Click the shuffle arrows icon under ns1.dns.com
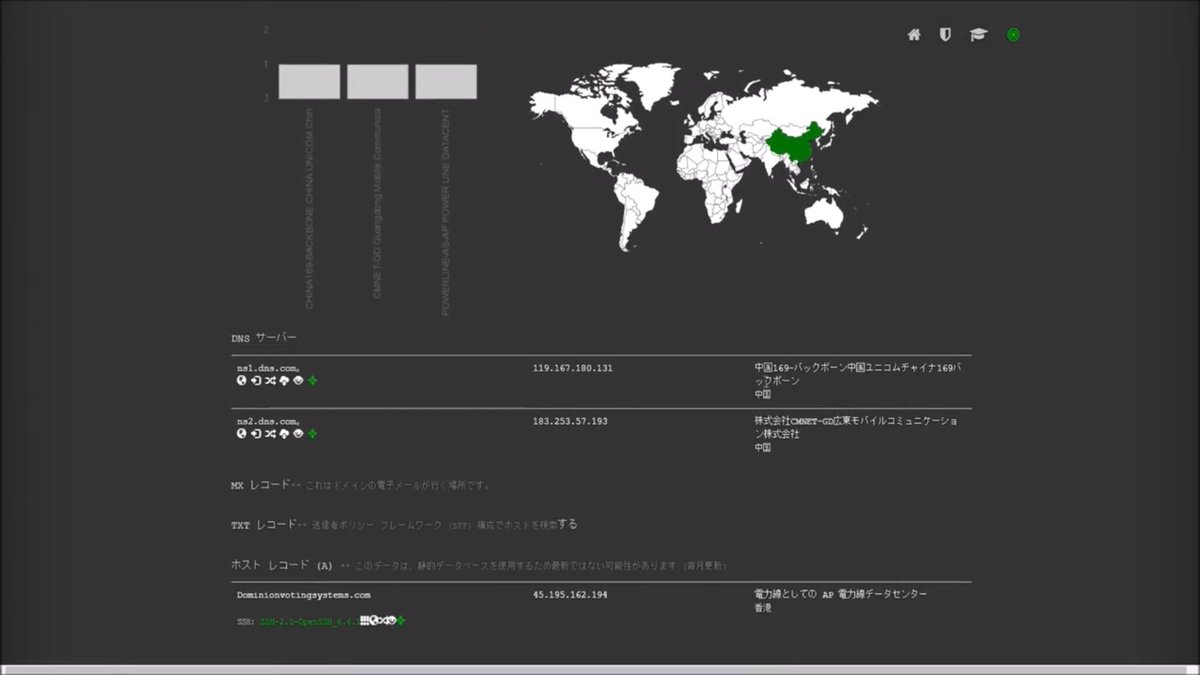This screenshot has height=675, width=1200. pyautogui.click(x=270, y=381)
